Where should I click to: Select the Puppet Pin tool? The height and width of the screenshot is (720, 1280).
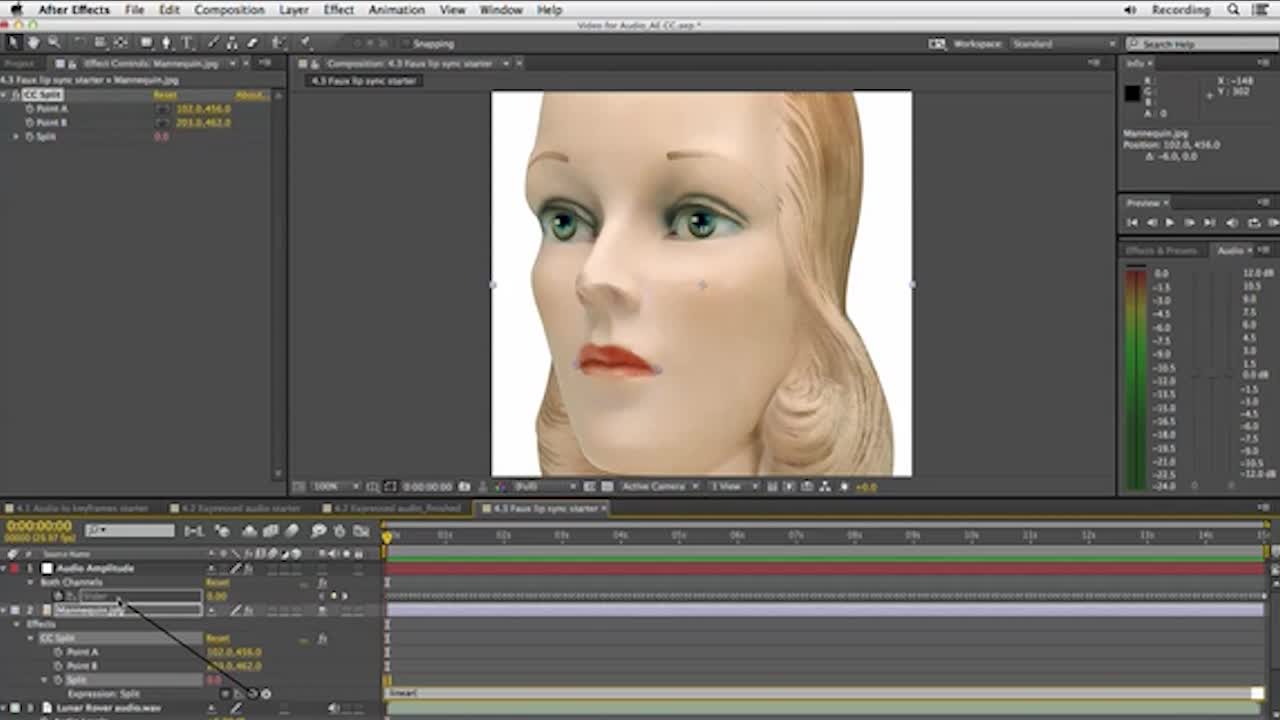(x=306, y=43)
